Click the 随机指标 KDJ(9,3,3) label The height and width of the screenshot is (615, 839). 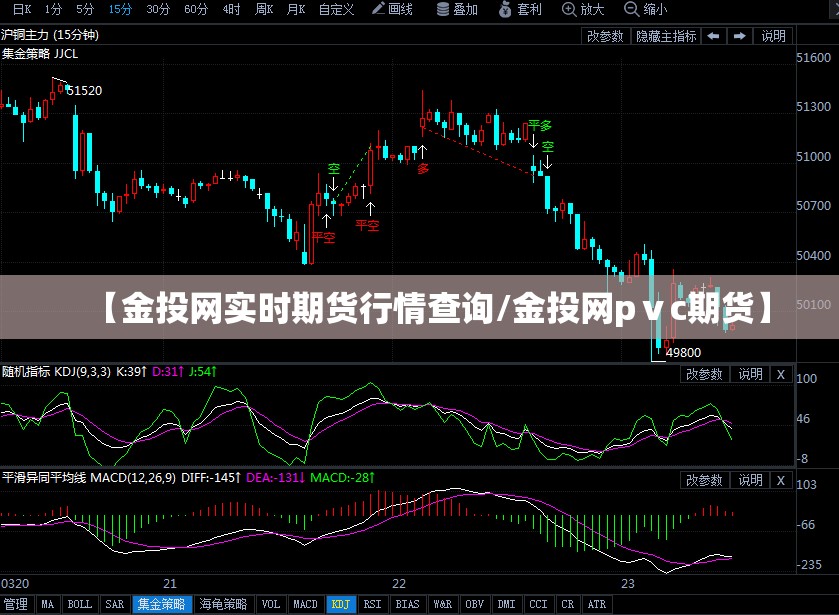click(x=56, y=371)
